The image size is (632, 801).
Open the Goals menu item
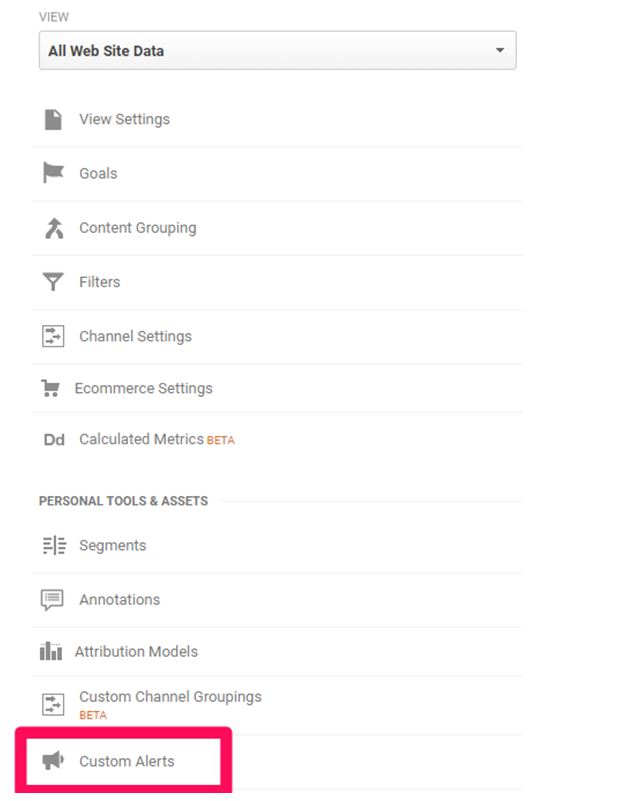[x=98, y=174]
